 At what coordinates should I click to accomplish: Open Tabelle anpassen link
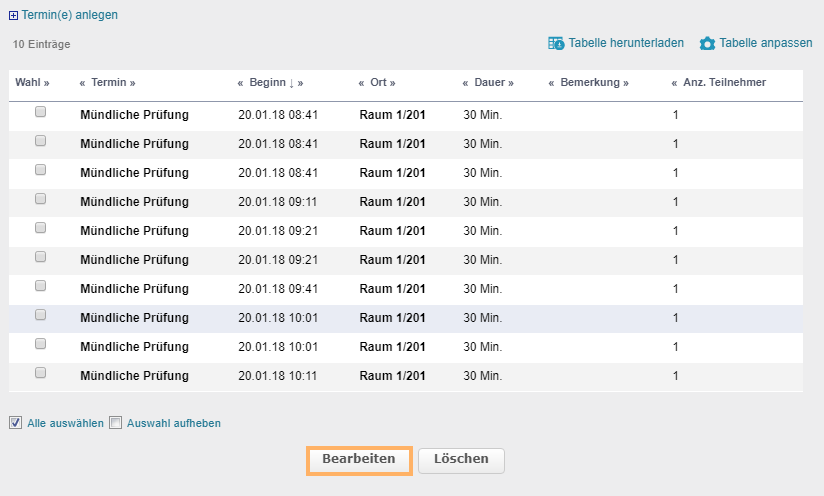pyautogui.click(x=765, y=43)
